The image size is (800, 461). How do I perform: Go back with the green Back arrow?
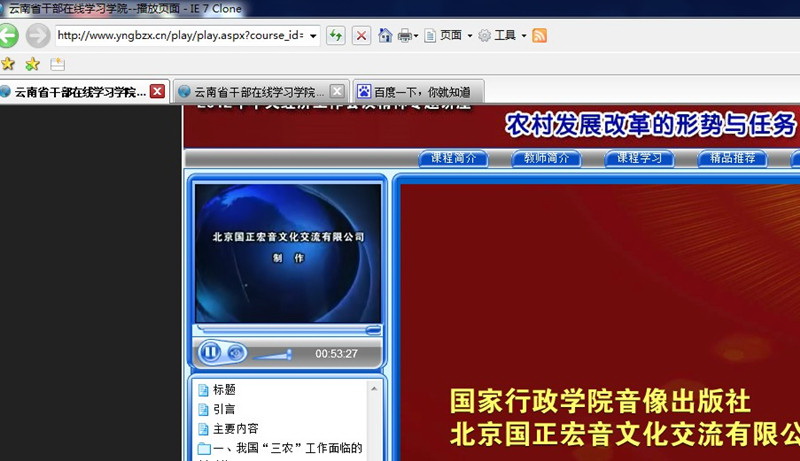(x=8, y=36)
